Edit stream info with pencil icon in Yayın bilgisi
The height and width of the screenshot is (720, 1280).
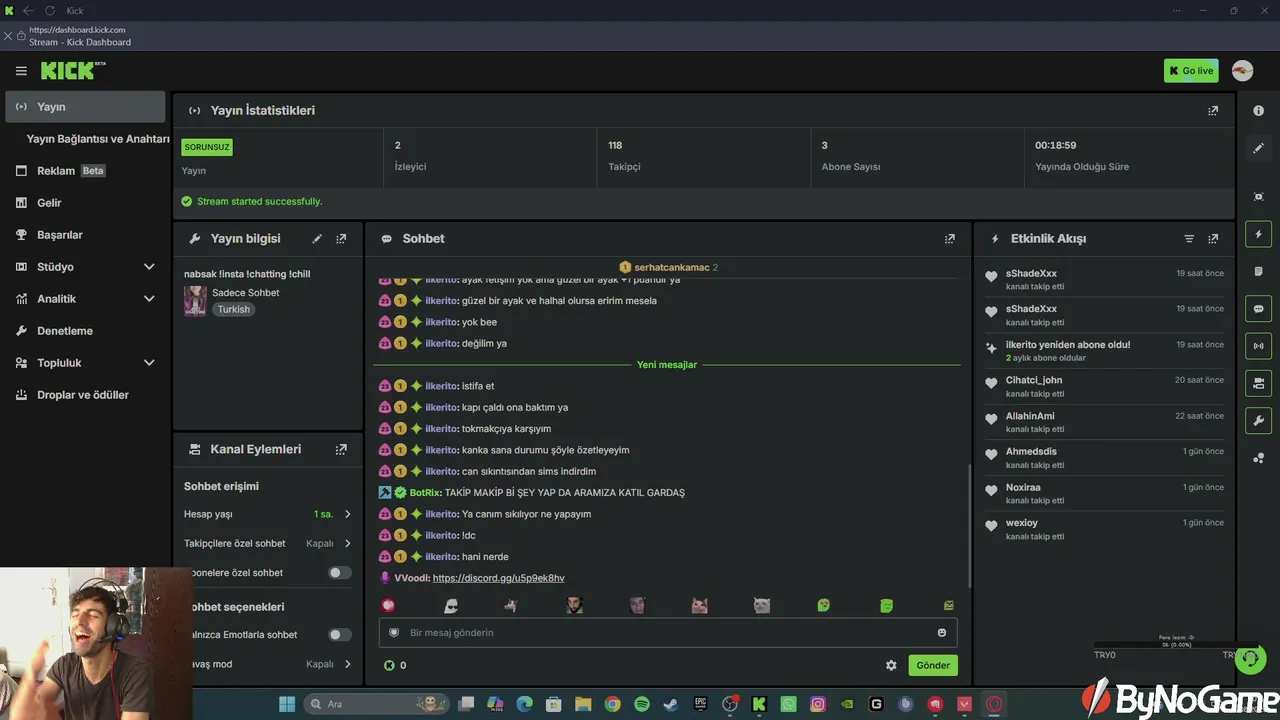coord(317,239)
